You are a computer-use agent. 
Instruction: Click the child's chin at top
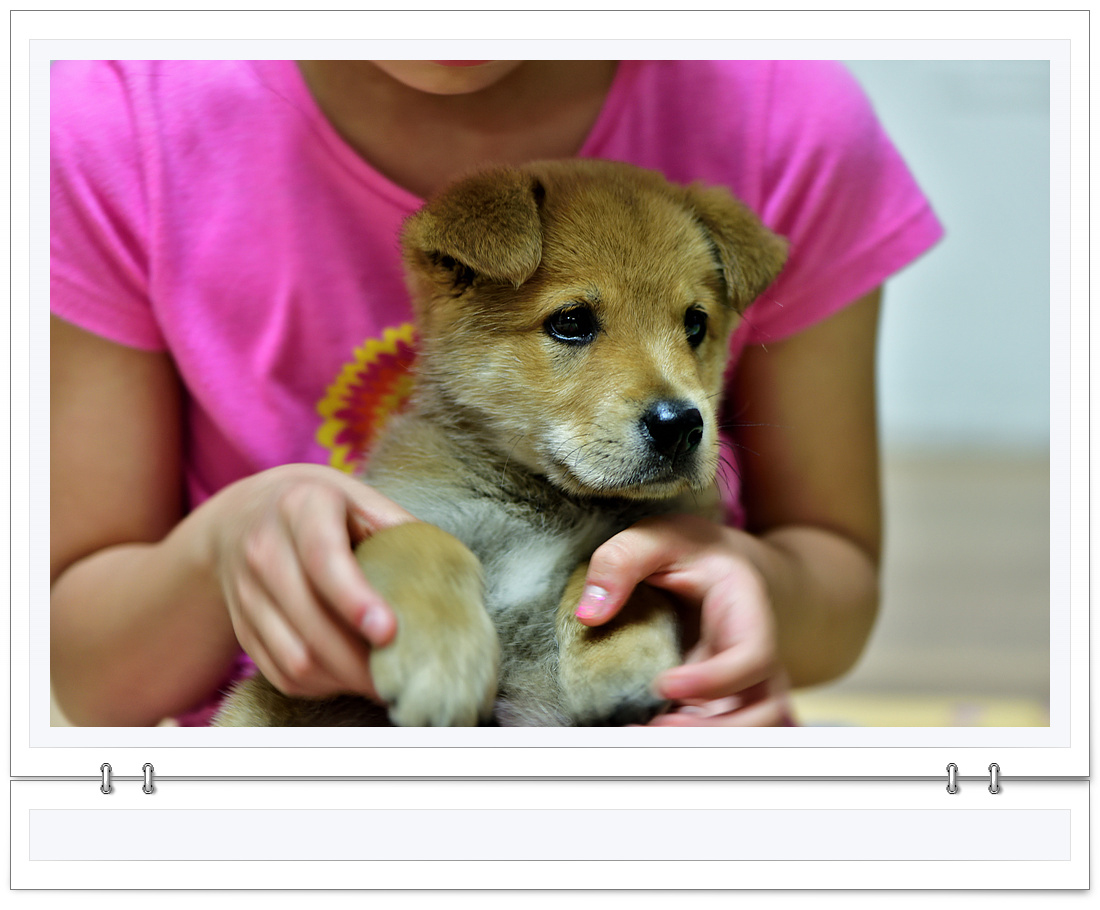(448, 76)
